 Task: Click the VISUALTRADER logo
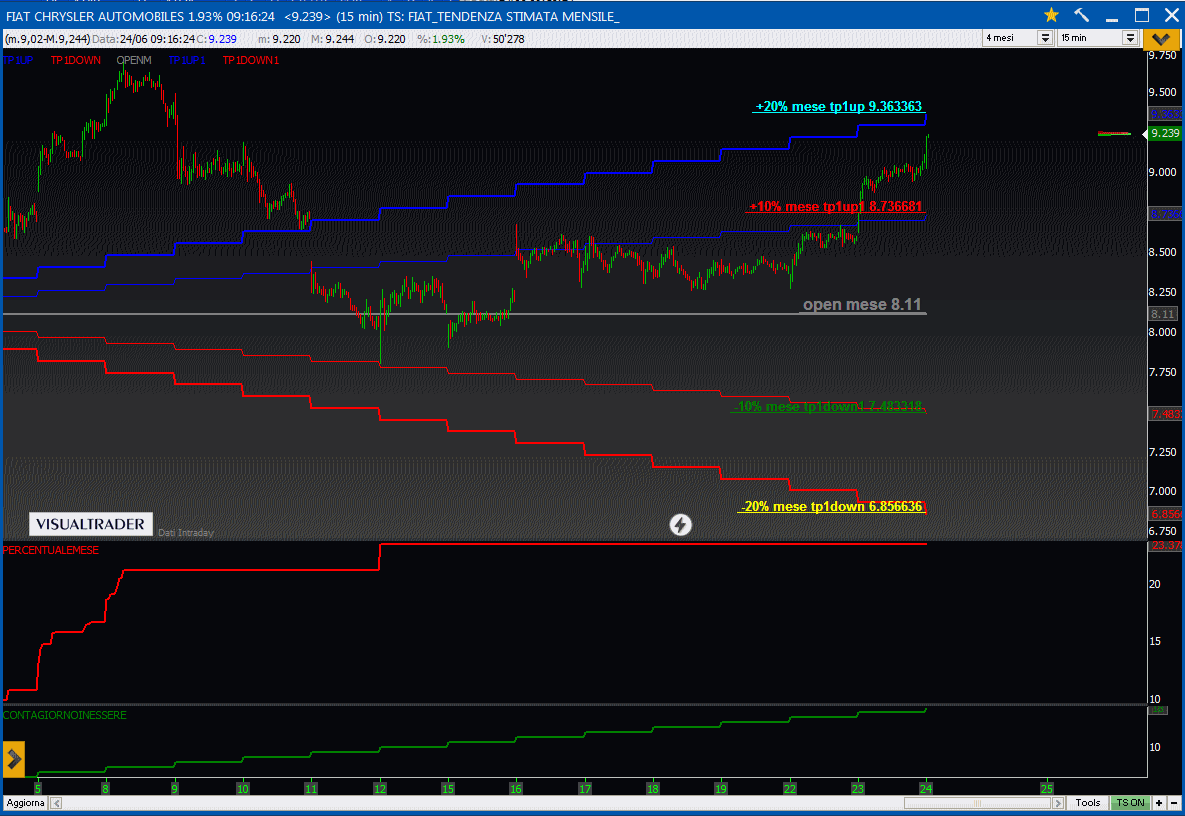coord(91,524)
